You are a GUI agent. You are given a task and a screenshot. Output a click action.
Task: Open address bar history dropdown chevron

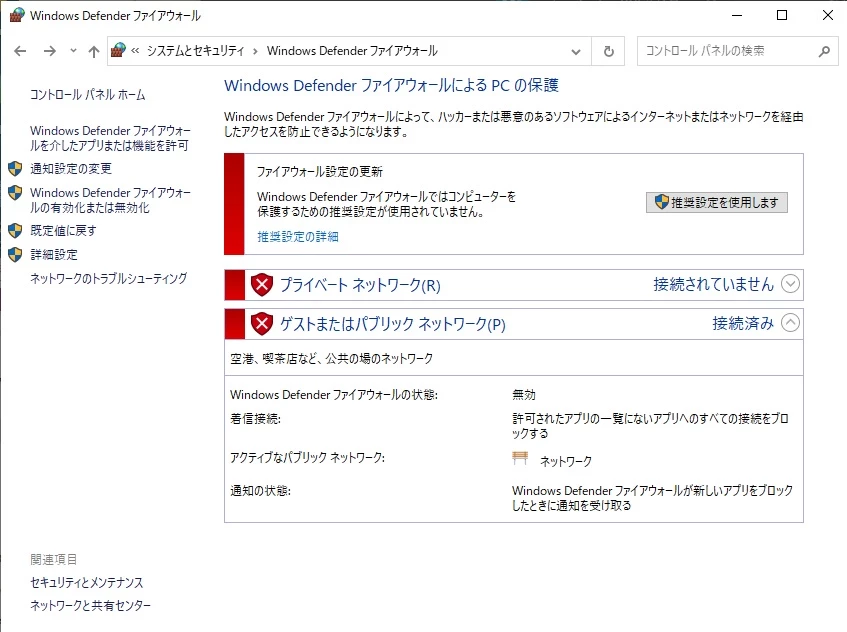click(576, 52)
